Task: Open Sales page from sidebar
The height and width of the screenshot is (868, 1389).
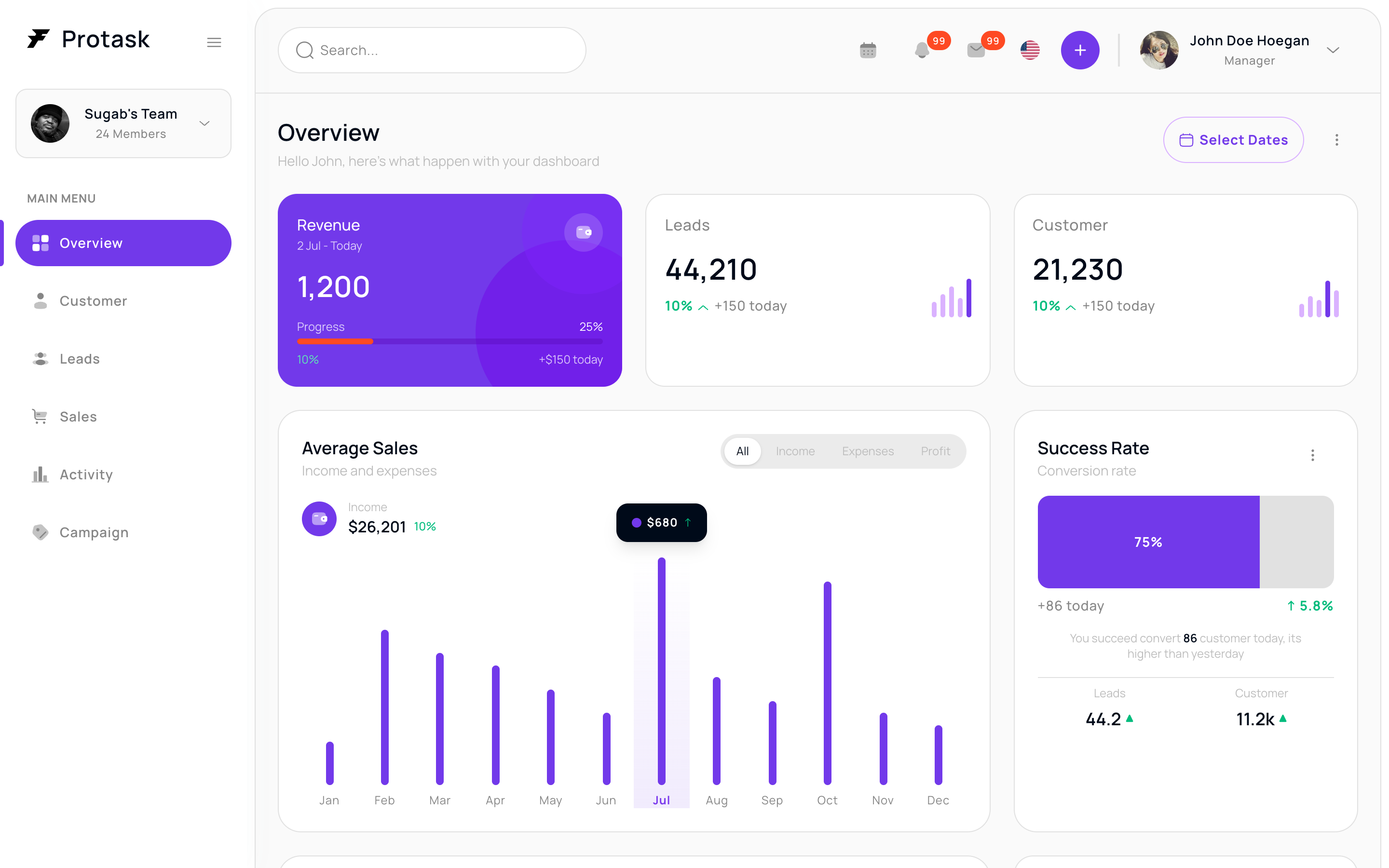Action: click(x=123, y=417)
